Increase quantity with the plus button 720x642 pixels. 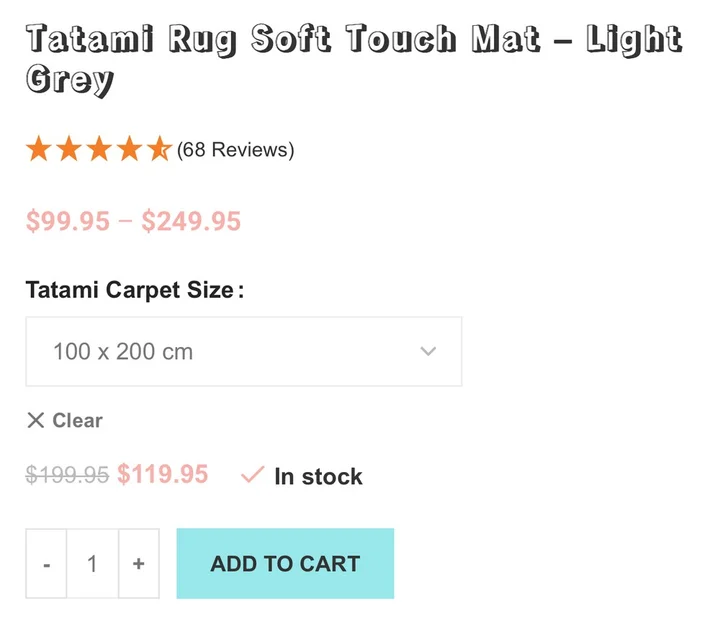[139, 564]
